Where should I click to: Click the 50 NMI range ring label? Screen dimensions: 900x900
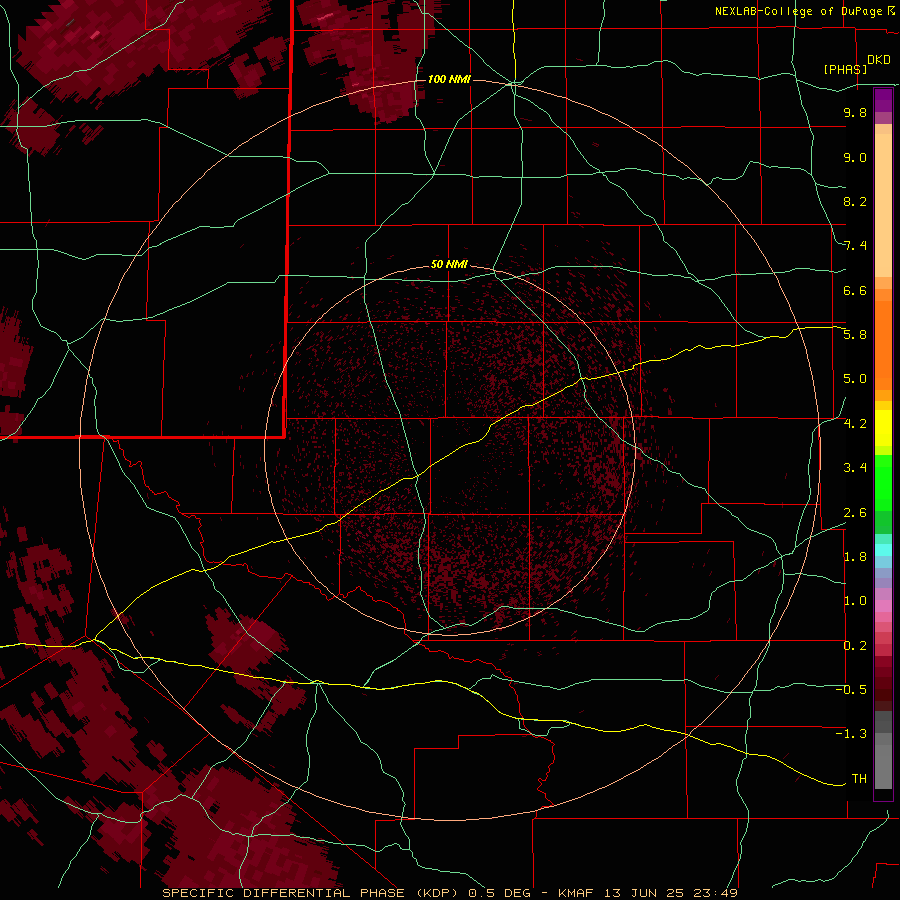[449, 265]
